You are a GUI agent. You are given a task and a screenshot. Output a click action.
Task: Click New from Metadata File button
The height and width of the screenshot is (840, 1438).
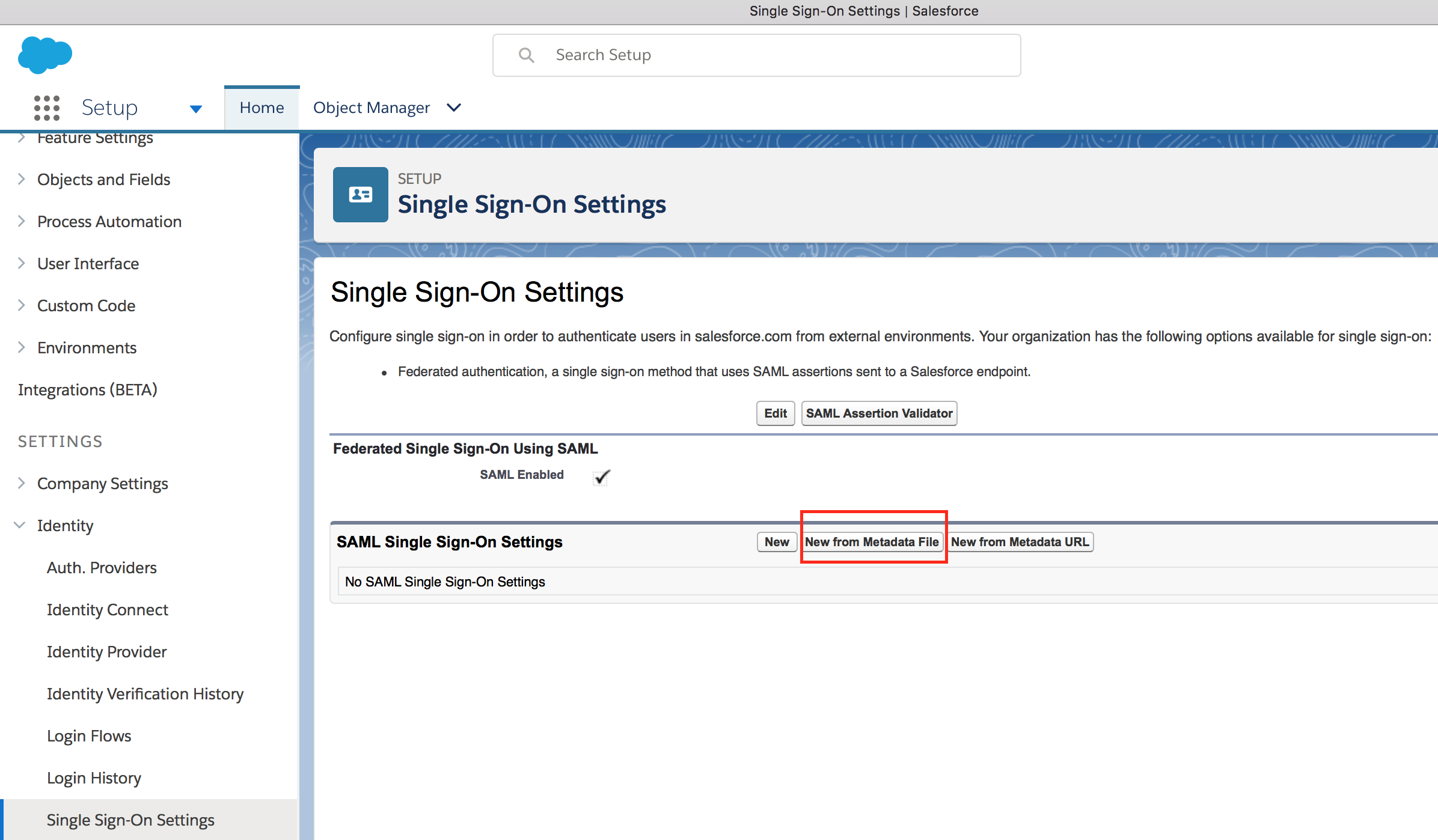pyautogui.click(x=872, y=542)
